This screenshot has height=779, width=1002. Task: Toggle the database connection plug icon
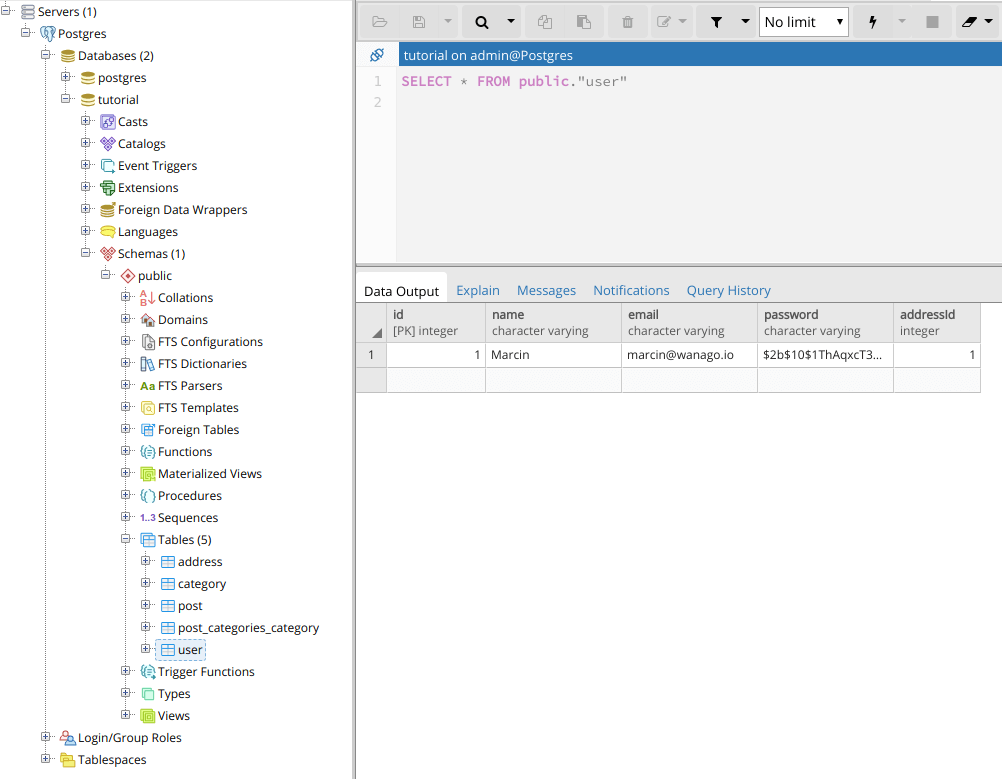point(378,55)
